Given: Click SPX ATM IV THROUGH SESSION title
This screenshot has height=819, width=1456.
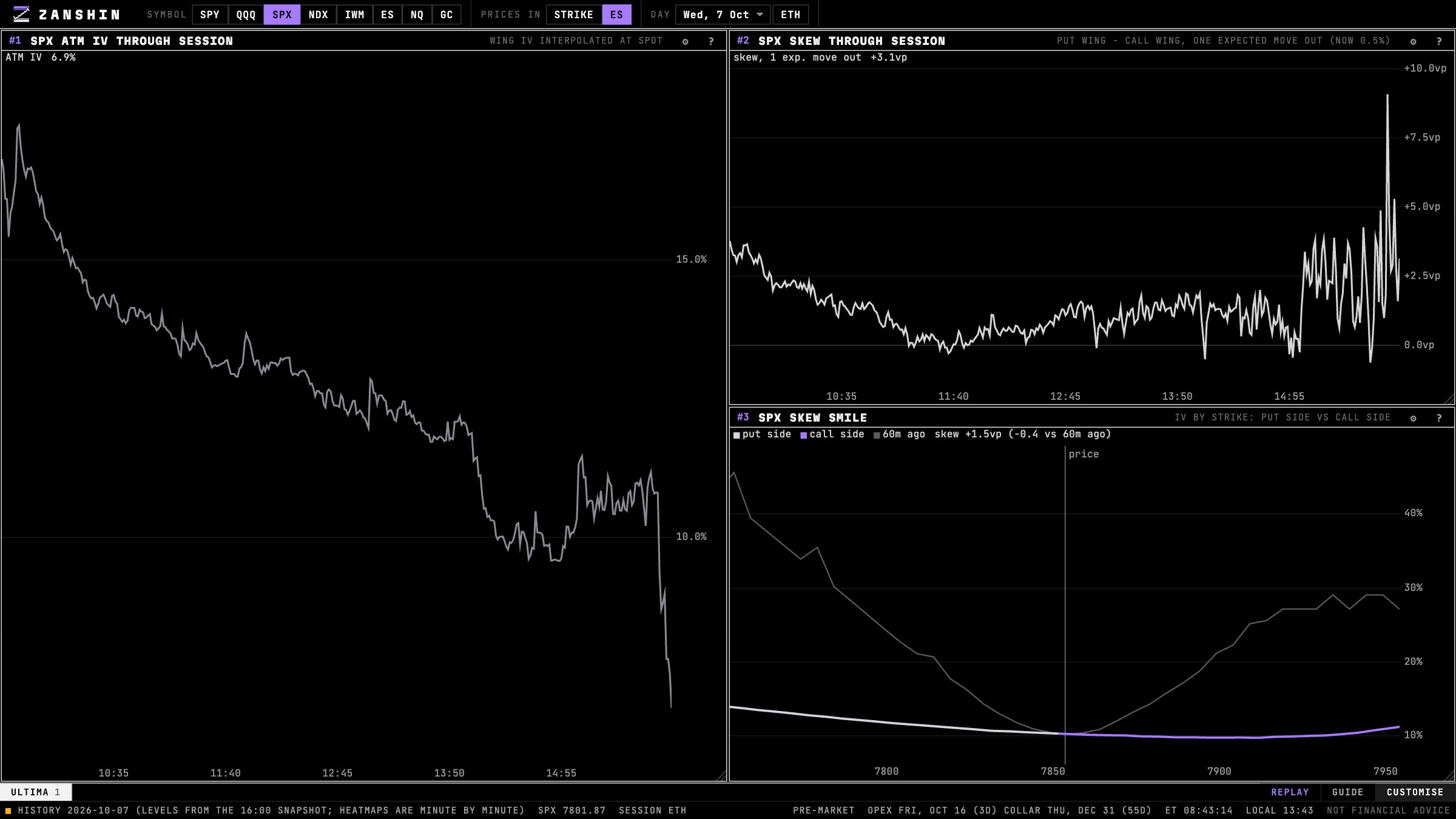Looking at the screenshot, I should tap(132, 41).
